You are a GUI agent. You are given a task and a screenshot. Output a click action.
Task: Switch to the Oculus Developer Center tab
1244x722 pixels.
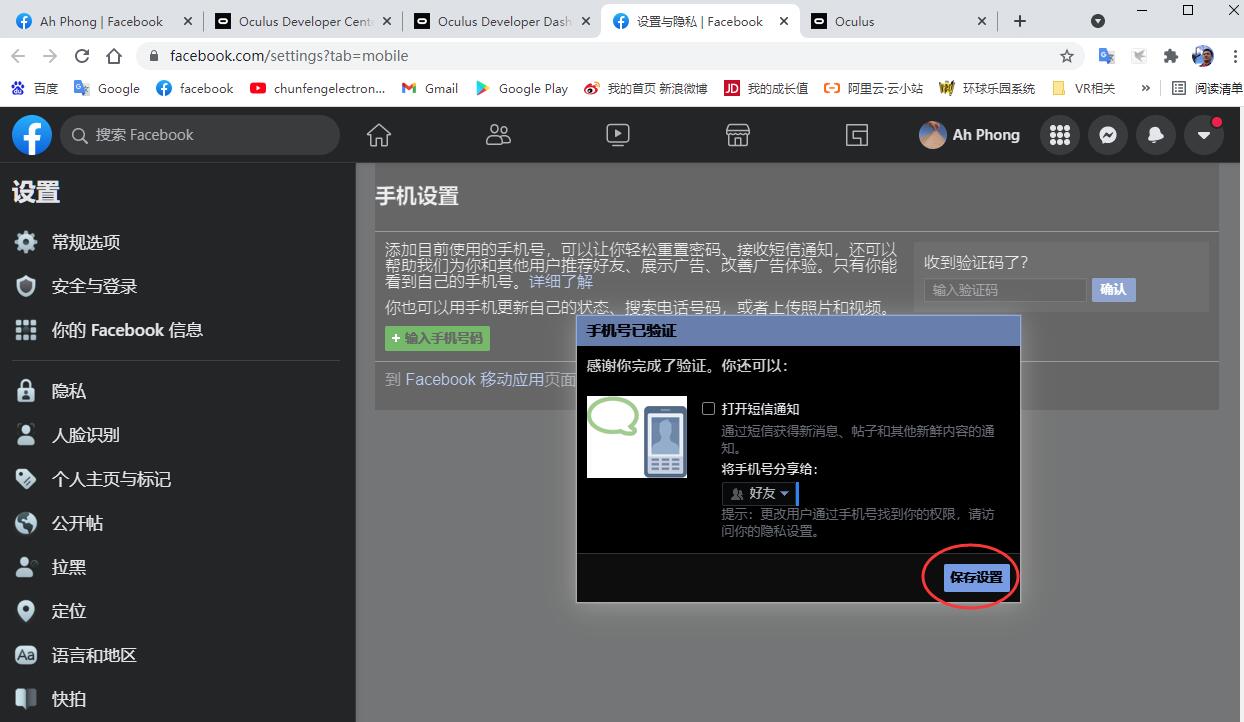click(302, 21)
